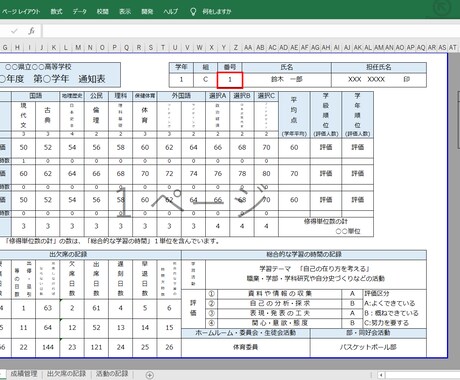Click the horizontal scrollbar left arrow

pos(381,375)
